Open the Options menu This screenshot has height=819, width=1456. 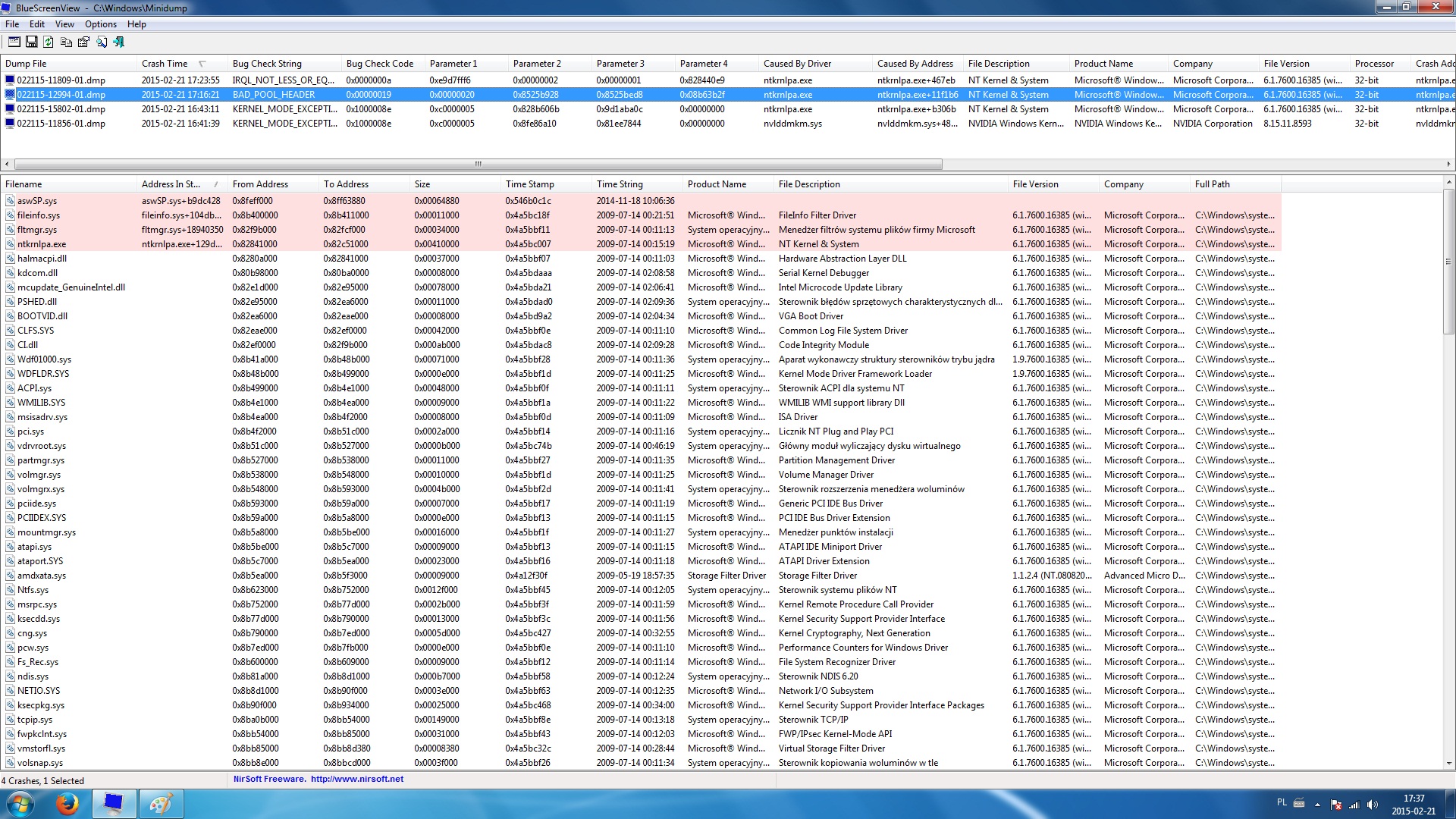coord(101,24)
